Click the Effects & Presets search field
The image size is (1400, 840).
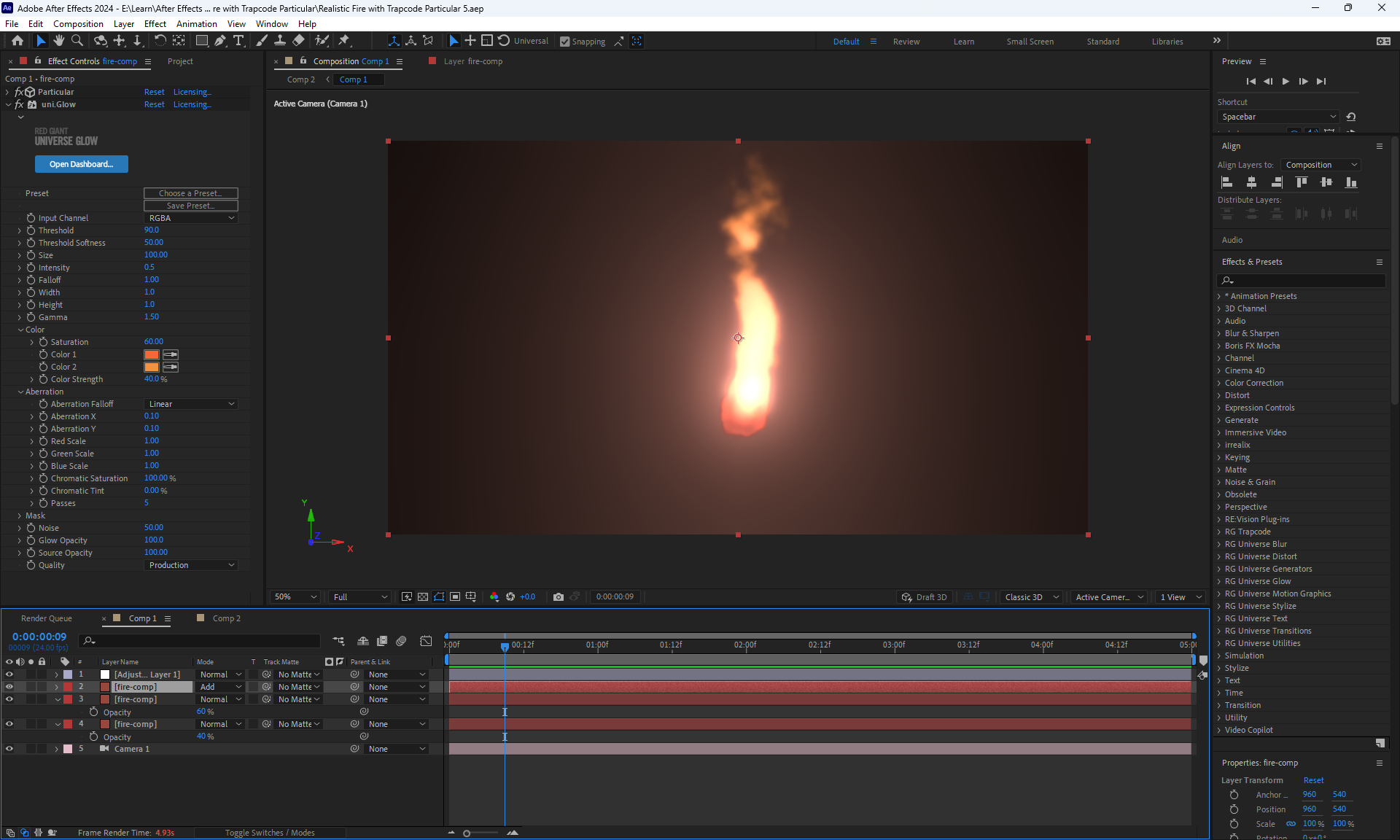point(1305,280)
